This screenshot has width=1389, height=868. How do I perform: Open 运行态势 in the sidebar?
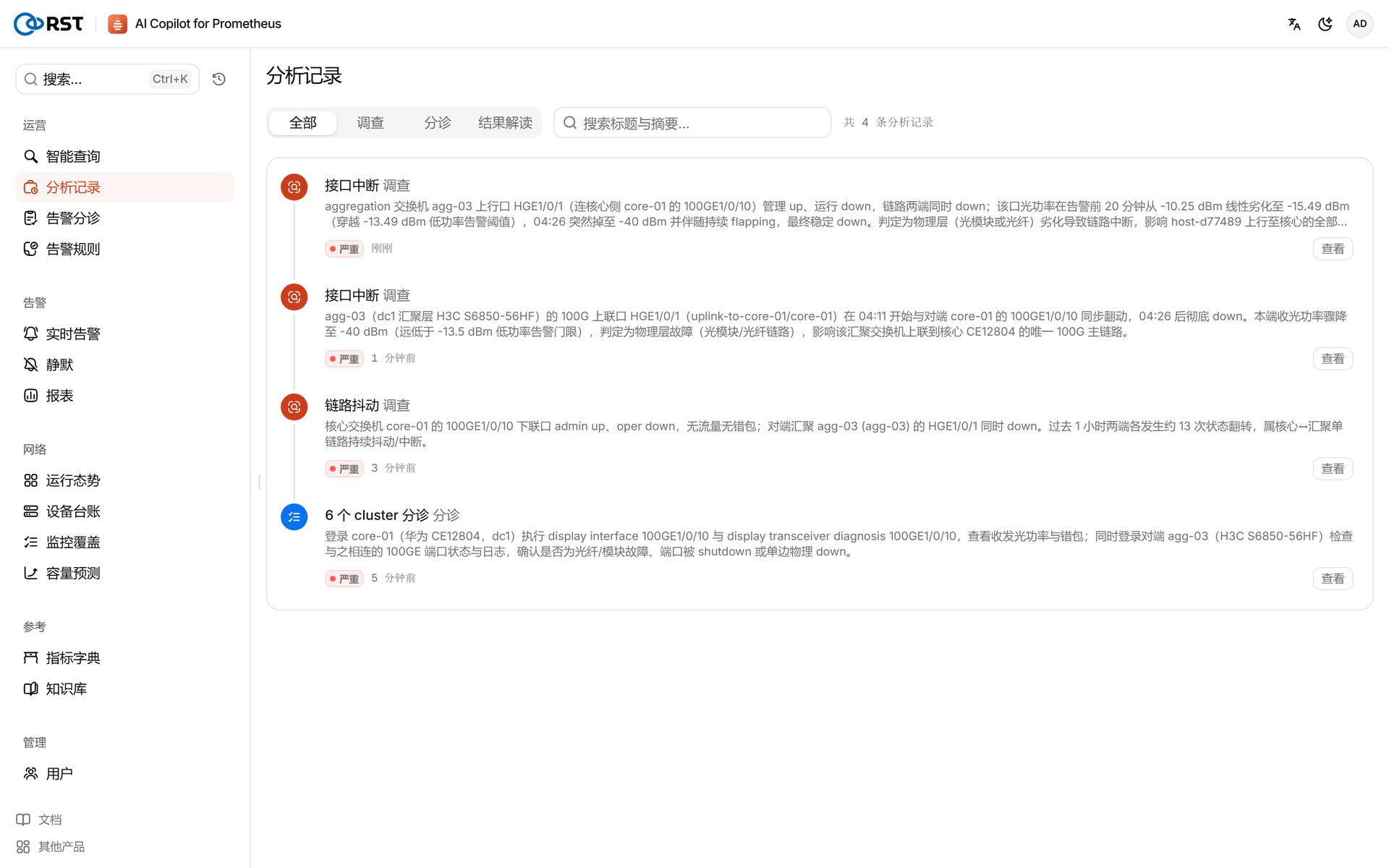(x=124, y=480)
